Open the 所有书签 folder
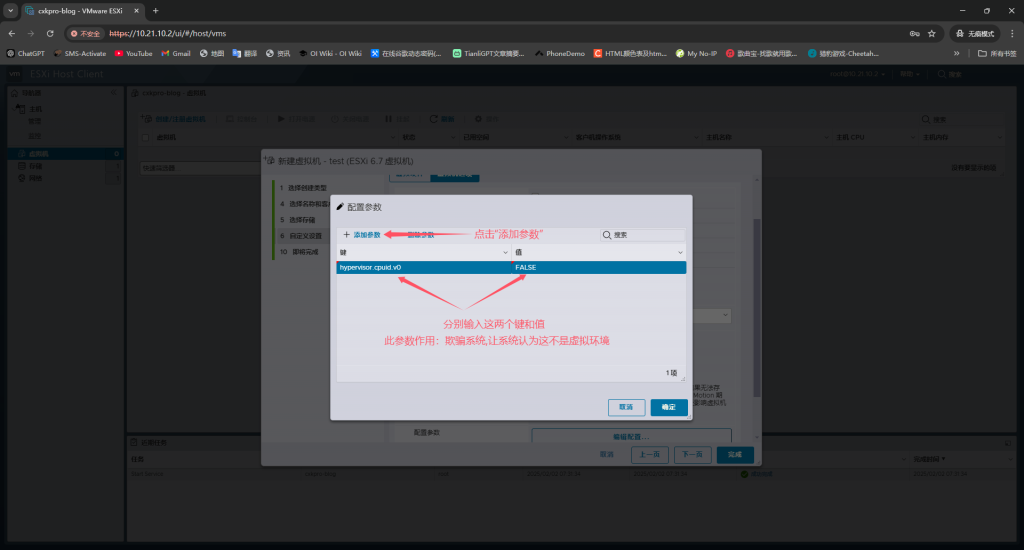 coord(997,54)
